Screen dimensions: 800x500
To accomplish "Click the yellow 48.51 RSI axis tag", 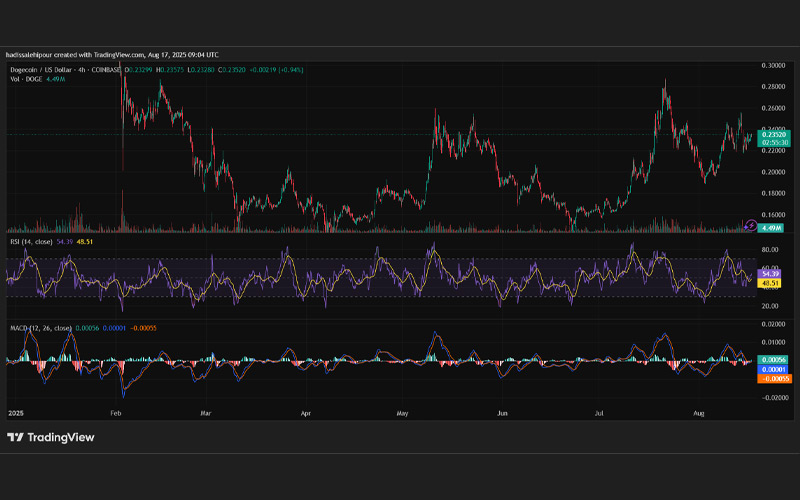I will pos(769,283).
